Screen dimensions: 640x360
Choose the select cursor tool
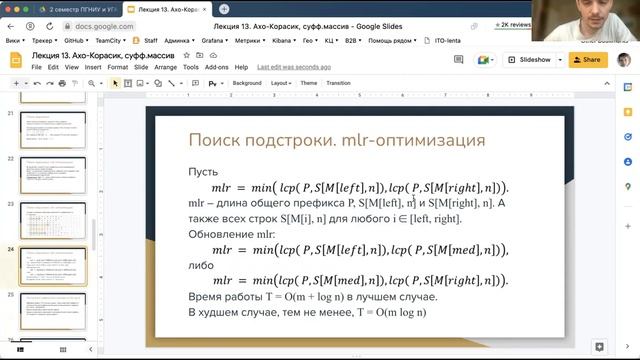115,83
